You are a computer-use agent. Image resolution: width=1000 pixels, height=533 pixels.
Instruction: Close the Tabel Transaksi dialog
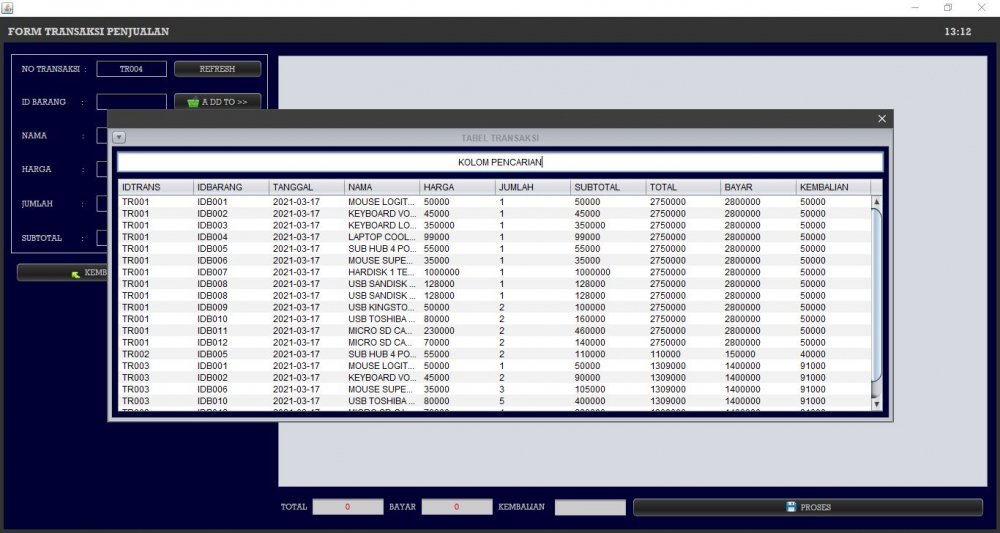(881, 119)
